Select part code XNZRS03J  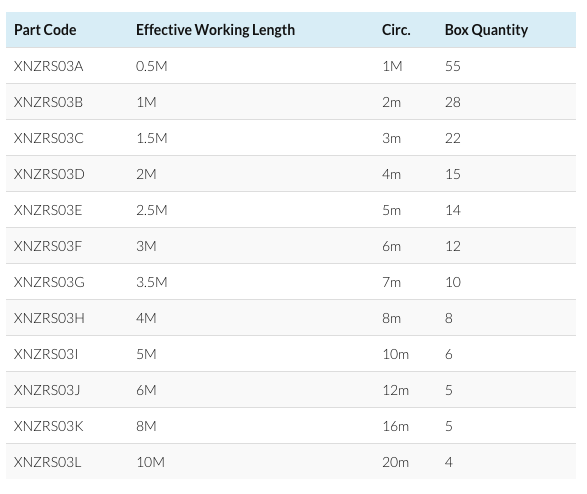(47, 390)
